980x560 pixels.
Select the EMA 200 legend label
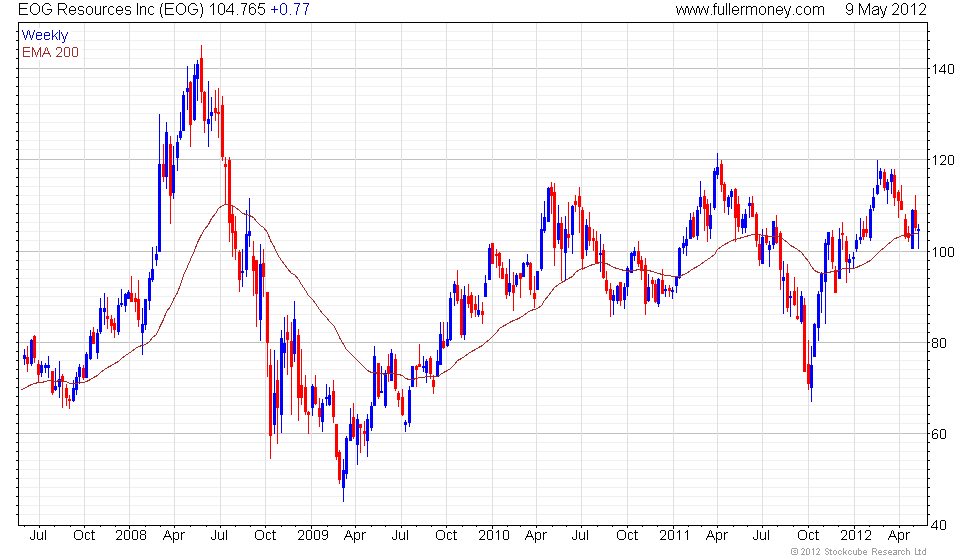50,52
